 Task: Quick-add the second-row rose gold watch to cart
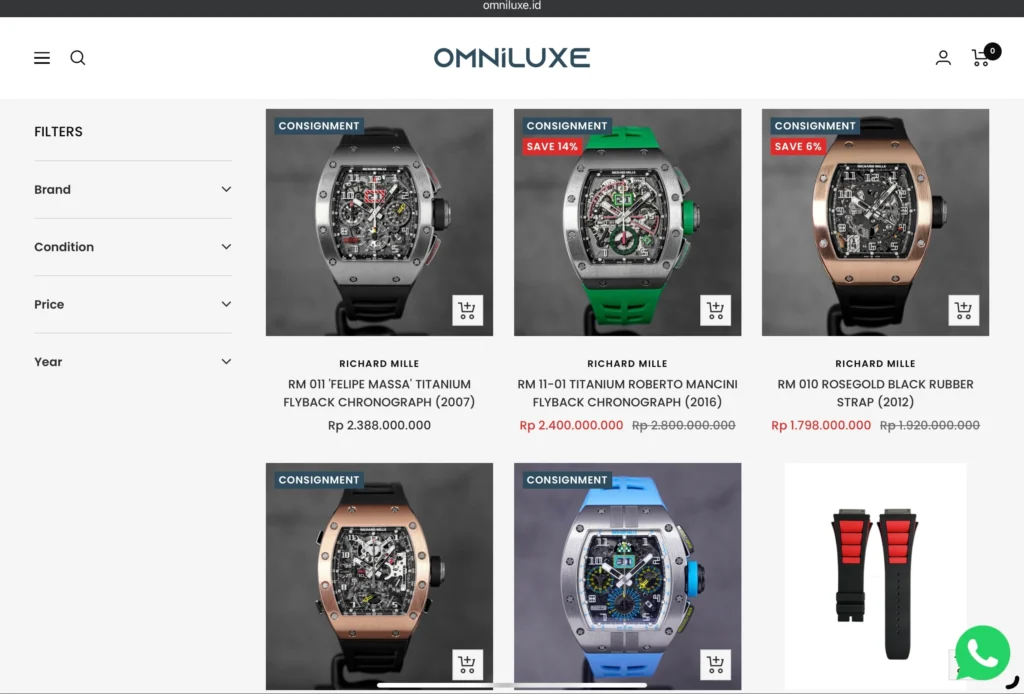tap(467, 665)
